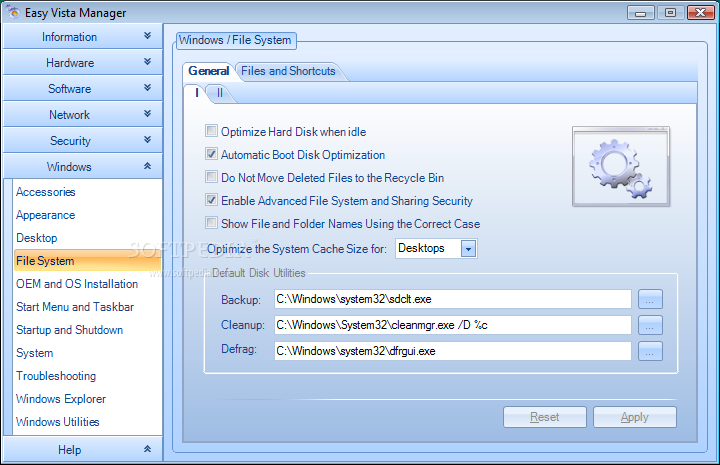The image size is (720, 465).
Task: Open the Help section
Action: [x=83, y=449]
